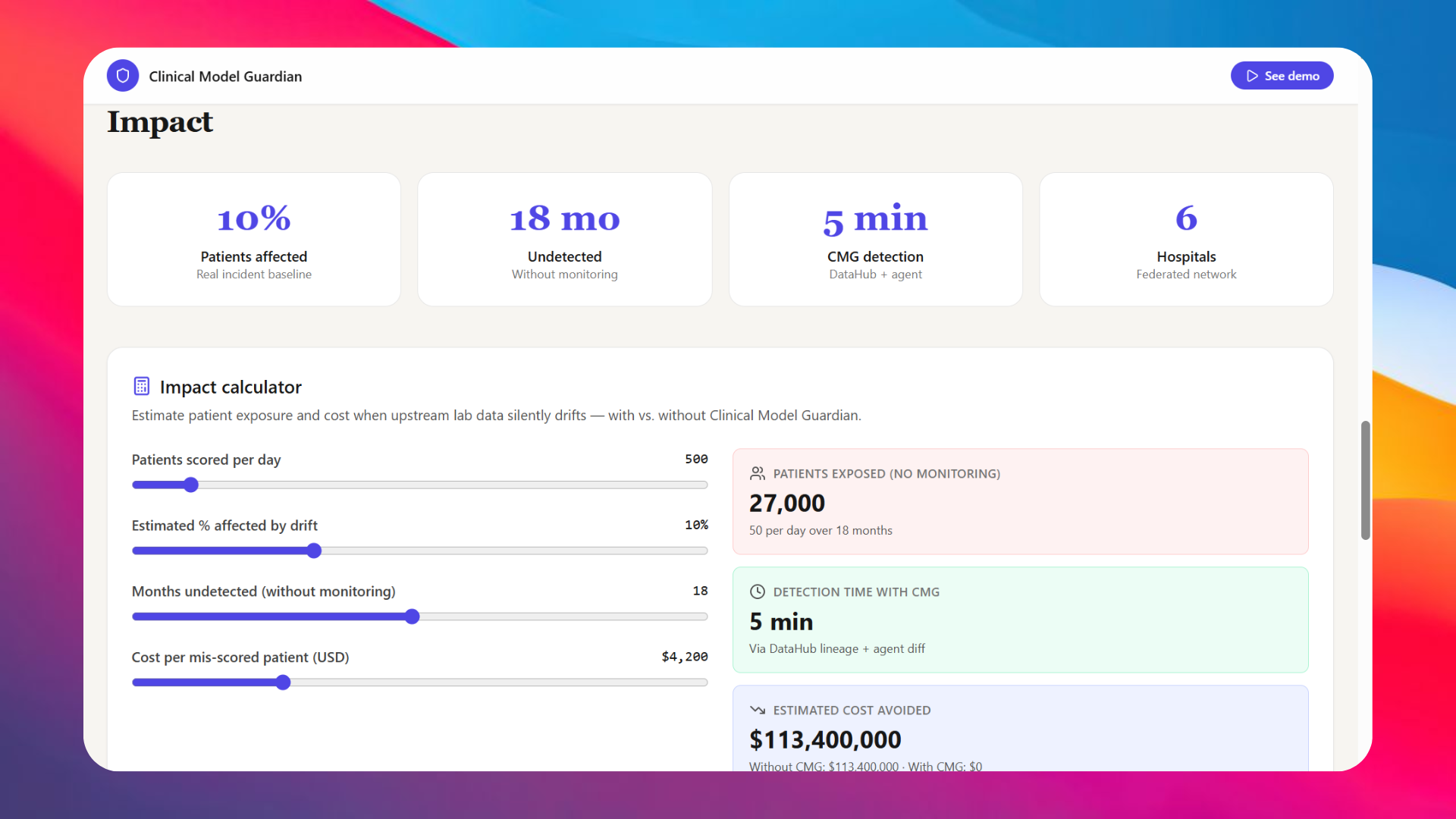
Task: Click the 'PATIENTS EXPOSED (NO MONITORING)' heading
Action: pyautogui.click(x=886, y=474)
